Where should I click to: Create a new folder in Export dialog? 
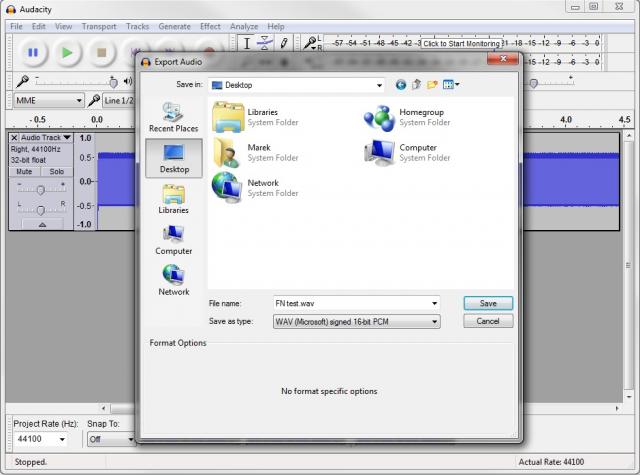click(432, 85)
